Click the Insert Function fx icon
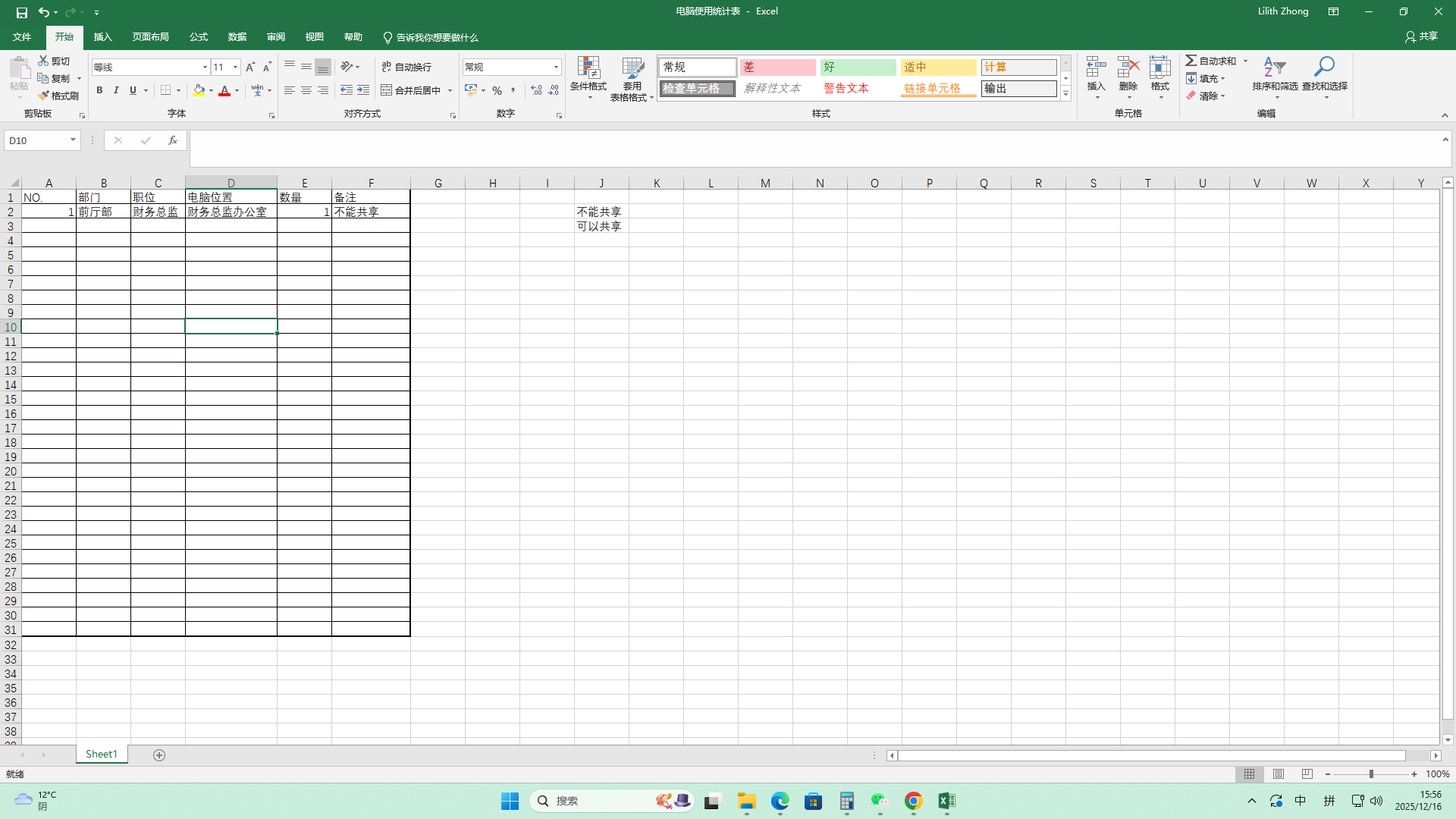The height and width of the screenshot is (819, 1456). point(173,140)
